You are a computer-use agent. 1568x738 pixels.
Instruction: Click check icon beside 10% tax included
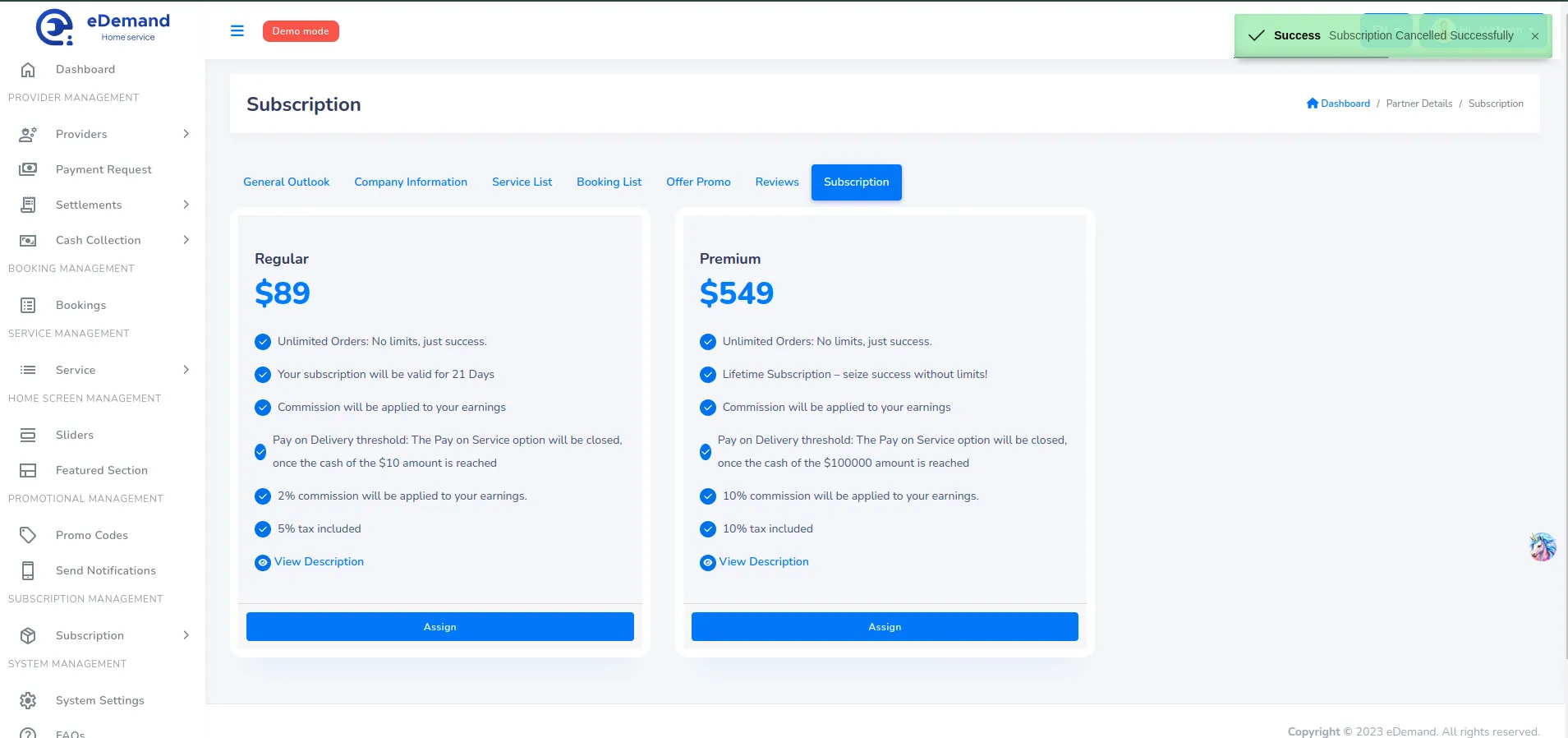[708, 529]
